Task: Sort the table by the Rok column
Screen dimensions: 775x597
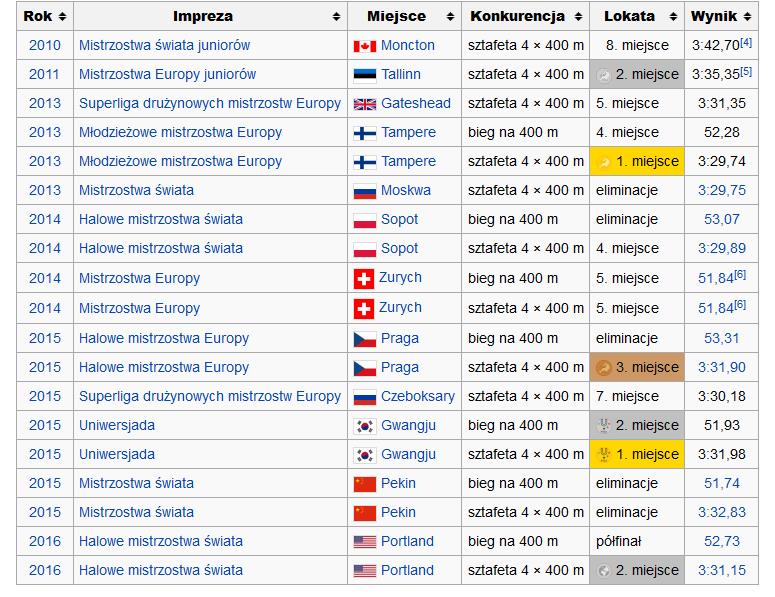Action: (62, 17)
